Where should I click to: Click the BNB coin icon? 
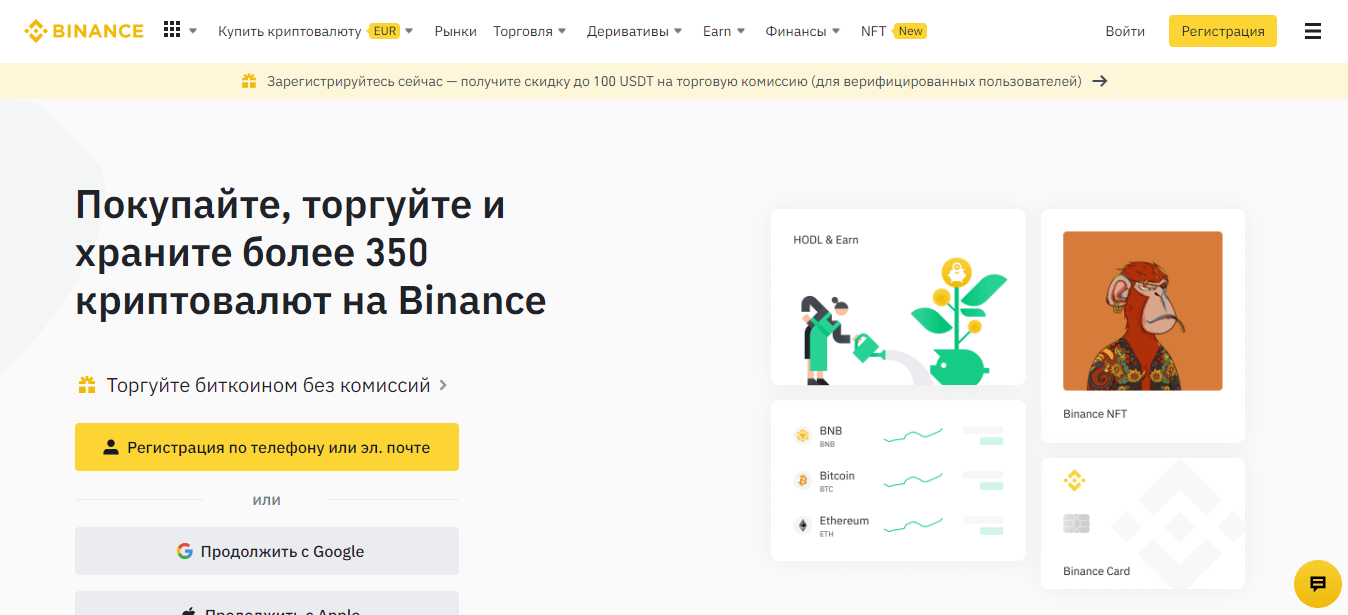[801, 436]
